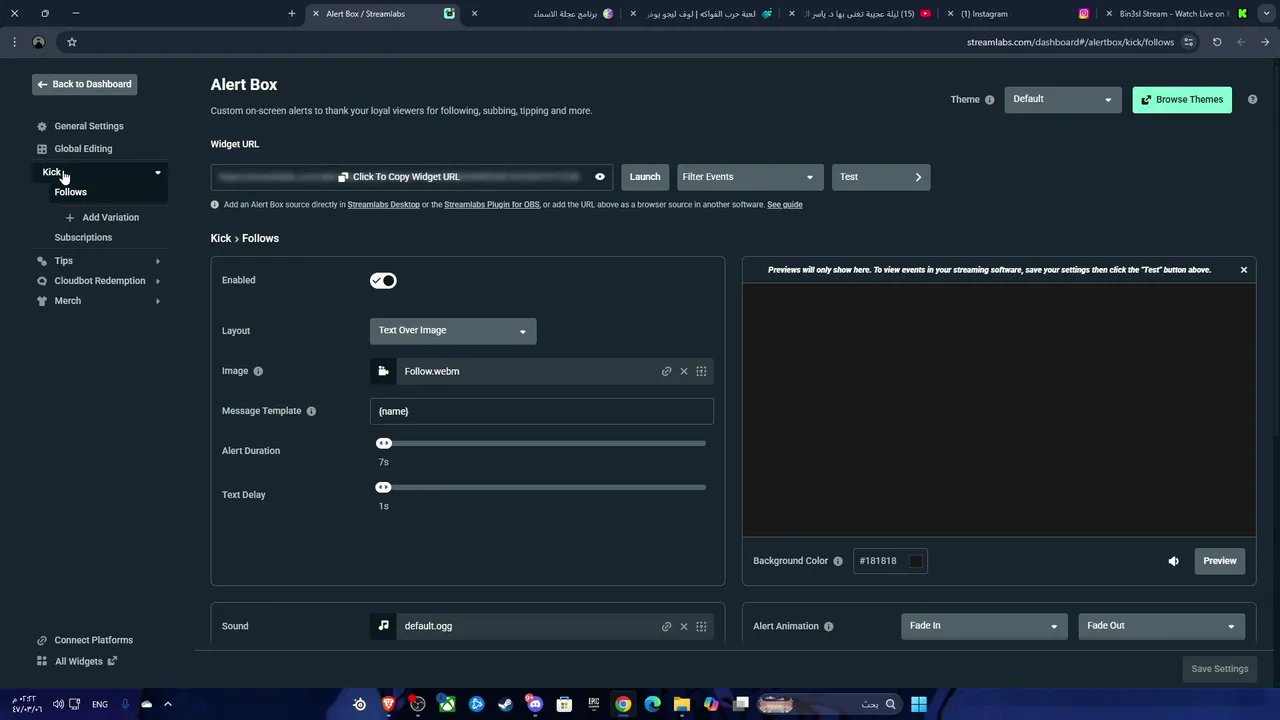Open the Test menu button
Image resolution: width=1280 pixels, height=720 pixels.
(x=881, y=177)
